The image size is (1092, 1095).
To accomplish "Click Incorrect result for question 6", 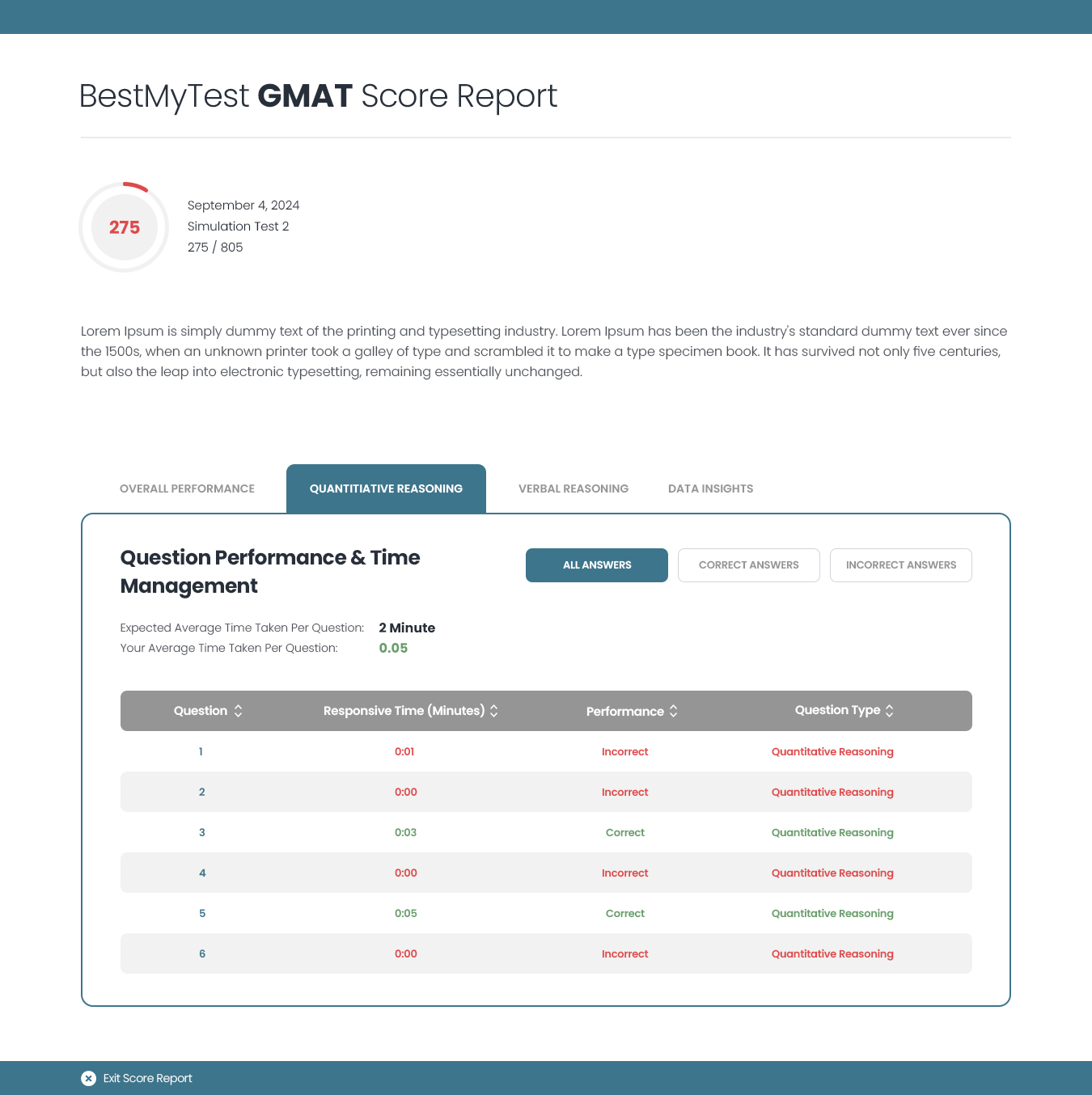I will pos(625,953).
